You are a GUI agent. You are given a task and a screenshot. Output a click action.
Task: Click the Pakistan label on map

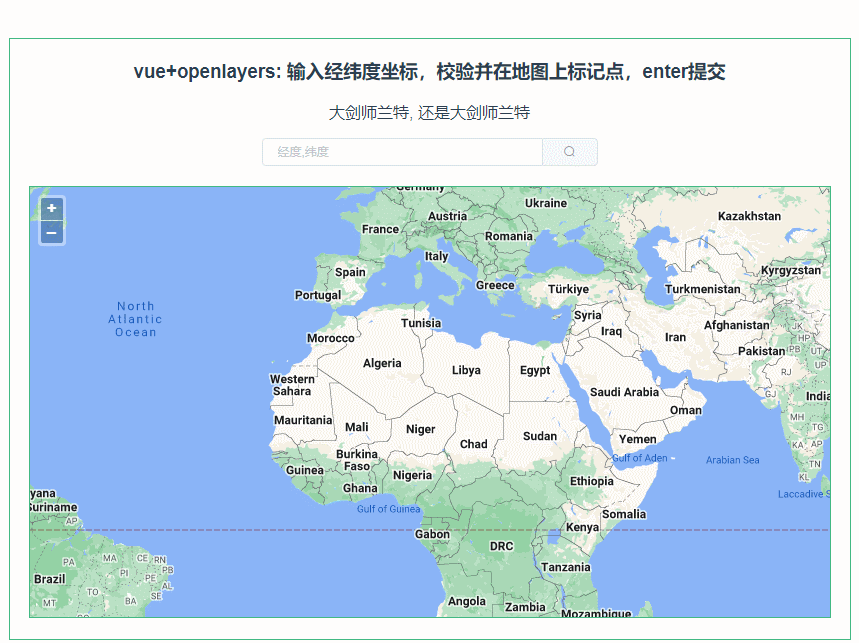coord(761,351)
